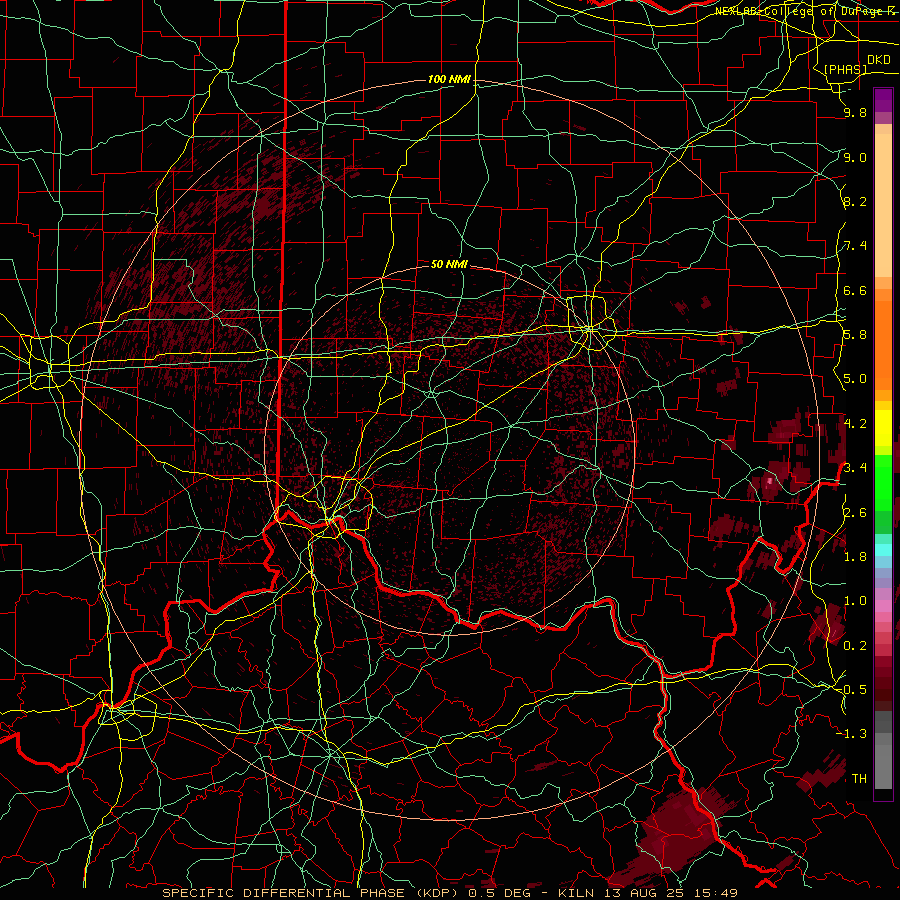The image size is (900, 900).
Task: Click the 15:49 timestamp in the caption
Action: (714, 893)
